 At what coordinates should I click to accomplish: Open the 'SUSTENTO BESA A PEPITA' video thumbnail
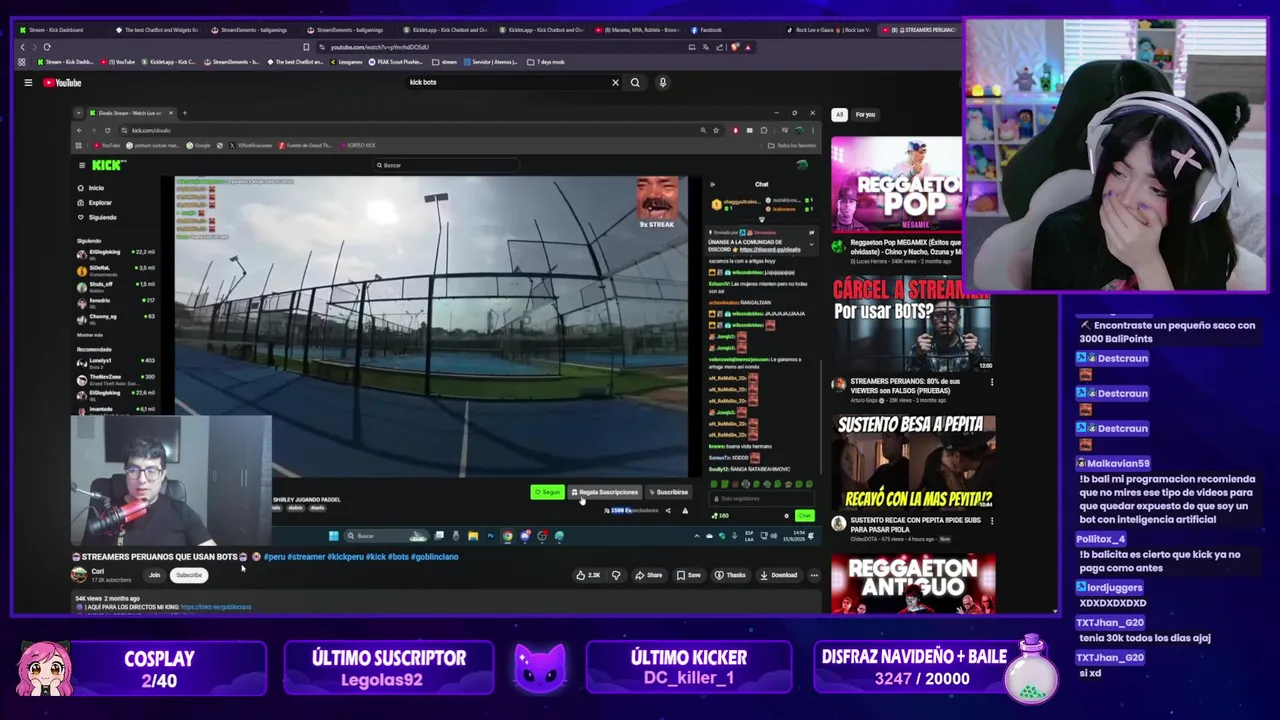[x=912, y=462]
